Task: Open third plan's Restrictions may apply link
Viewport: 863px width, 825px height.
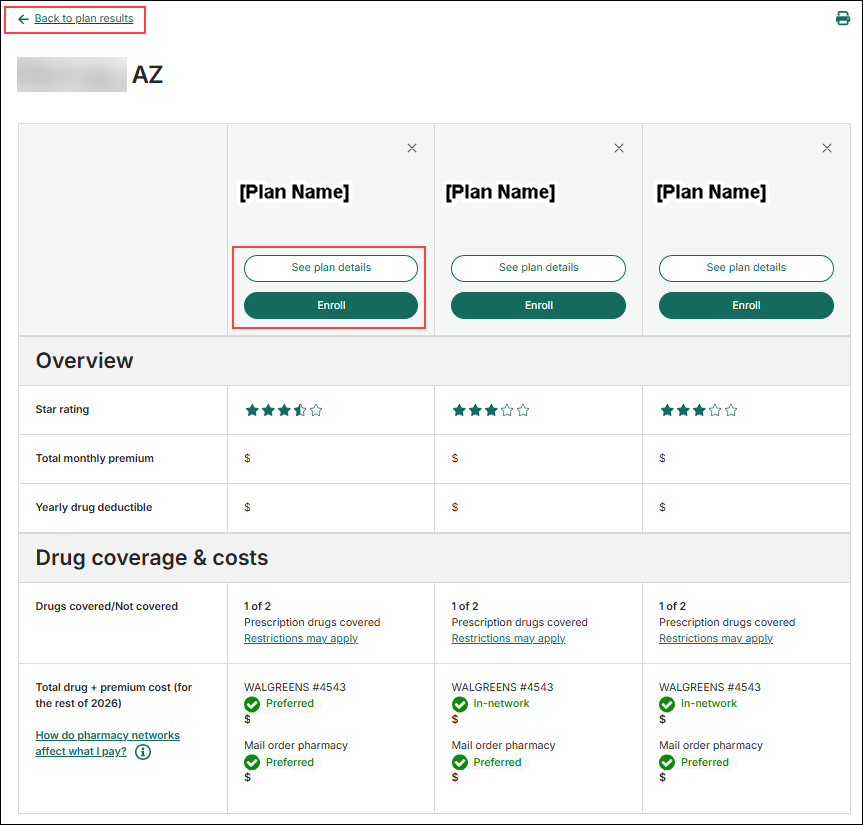Action: point(716,638)
